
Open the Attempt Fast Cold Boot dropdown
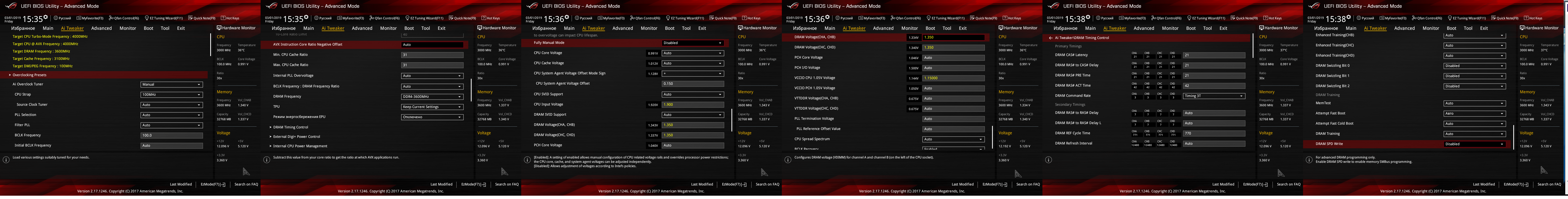click(x=1474, y=124)
